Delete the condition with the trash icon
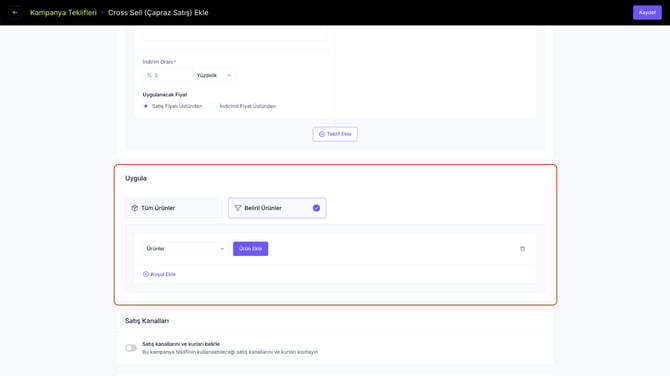 coord(522,249)
